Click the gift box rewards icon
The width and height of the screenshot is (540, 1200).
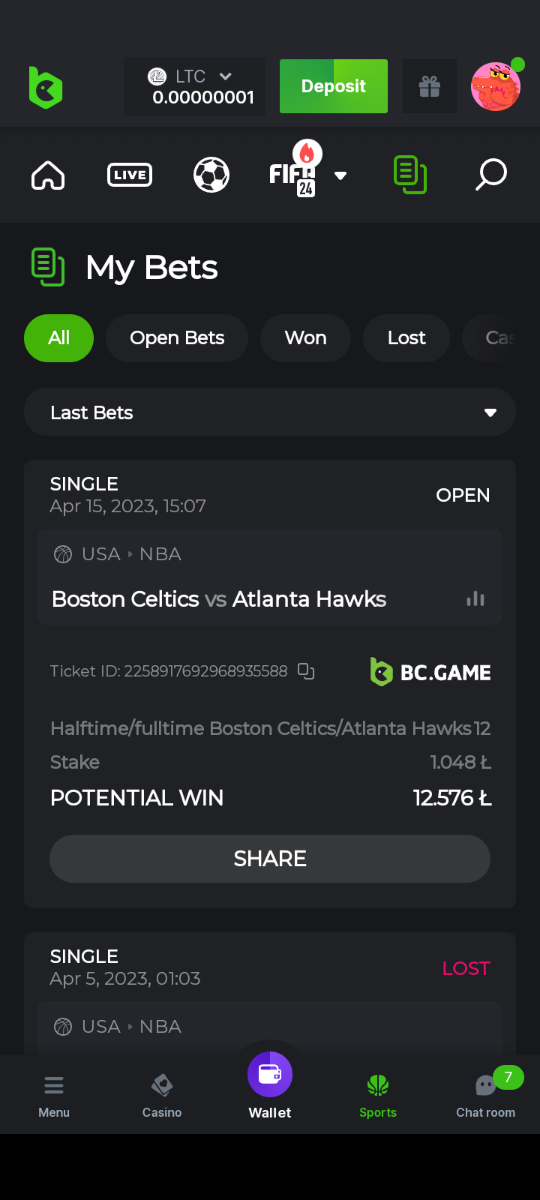[430, 87]
